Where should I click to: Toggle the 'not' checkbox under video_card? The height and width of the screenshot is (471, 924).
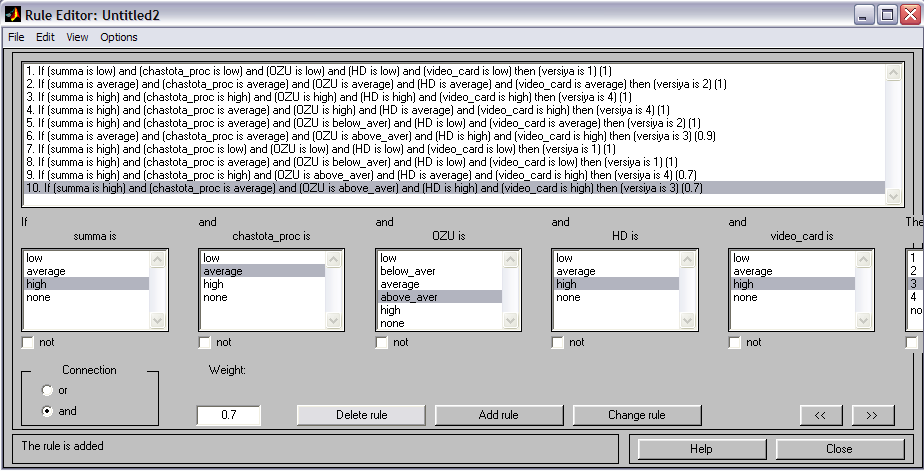coord(734,342)
